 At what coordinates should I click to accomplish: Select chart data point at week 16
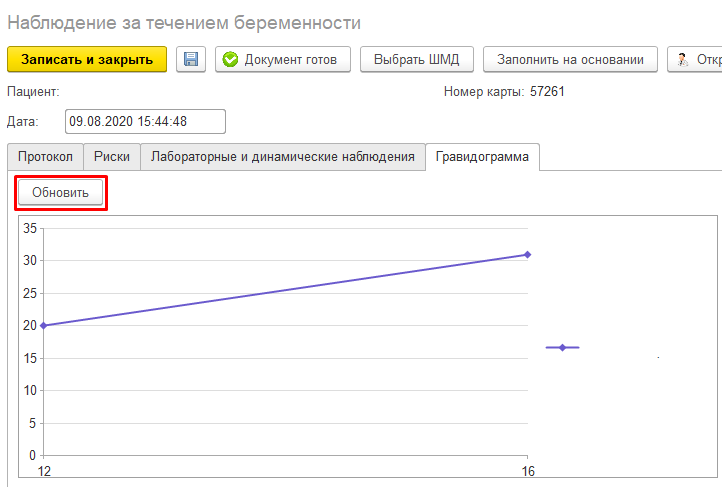click(527, 254)
